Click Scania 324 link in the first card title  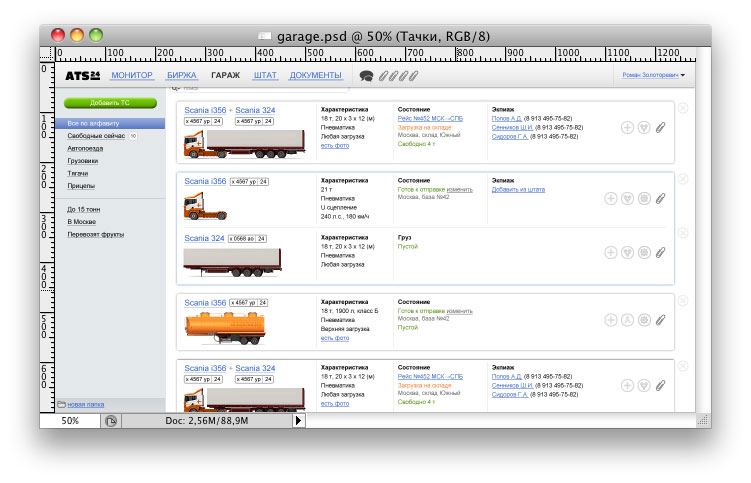255,110
